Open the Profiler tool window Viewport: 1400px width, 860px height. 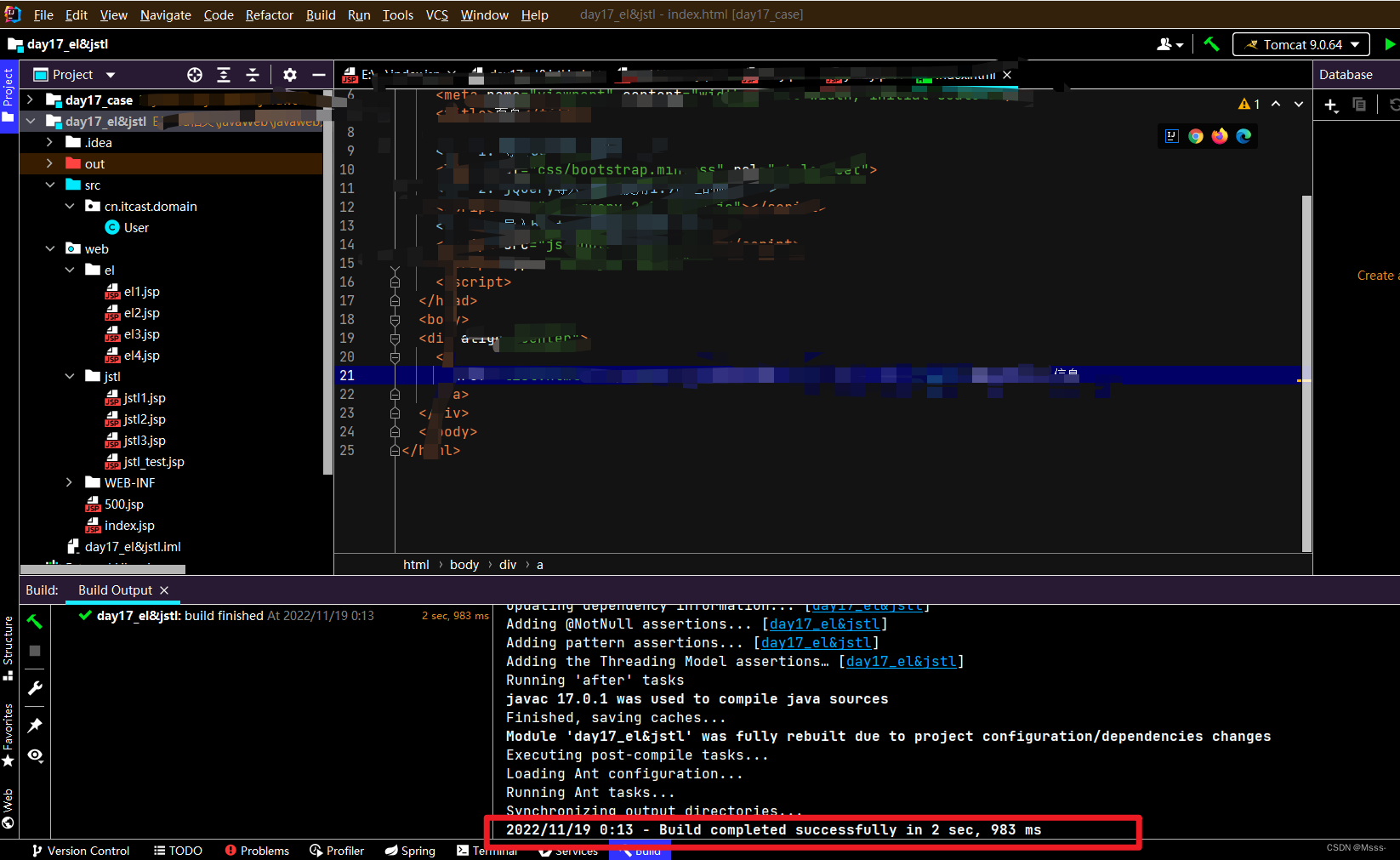tap(337, 851)
